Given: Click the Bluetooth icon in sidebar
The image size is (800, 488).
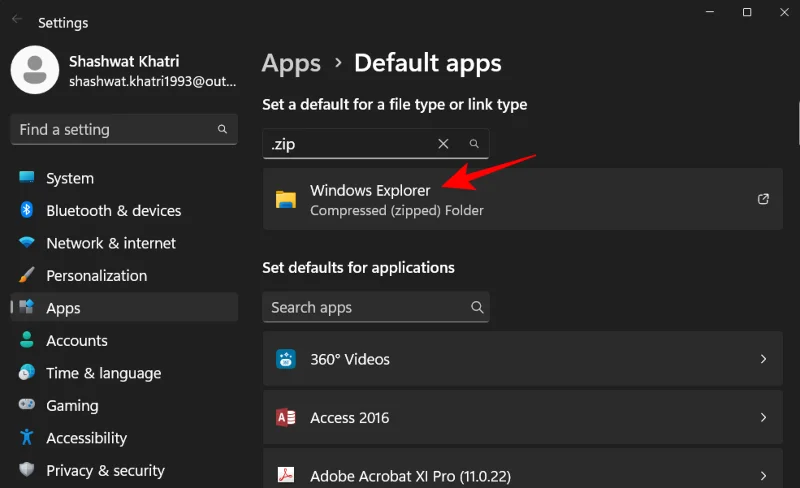Looking at the screenshot, I should 27,210.
